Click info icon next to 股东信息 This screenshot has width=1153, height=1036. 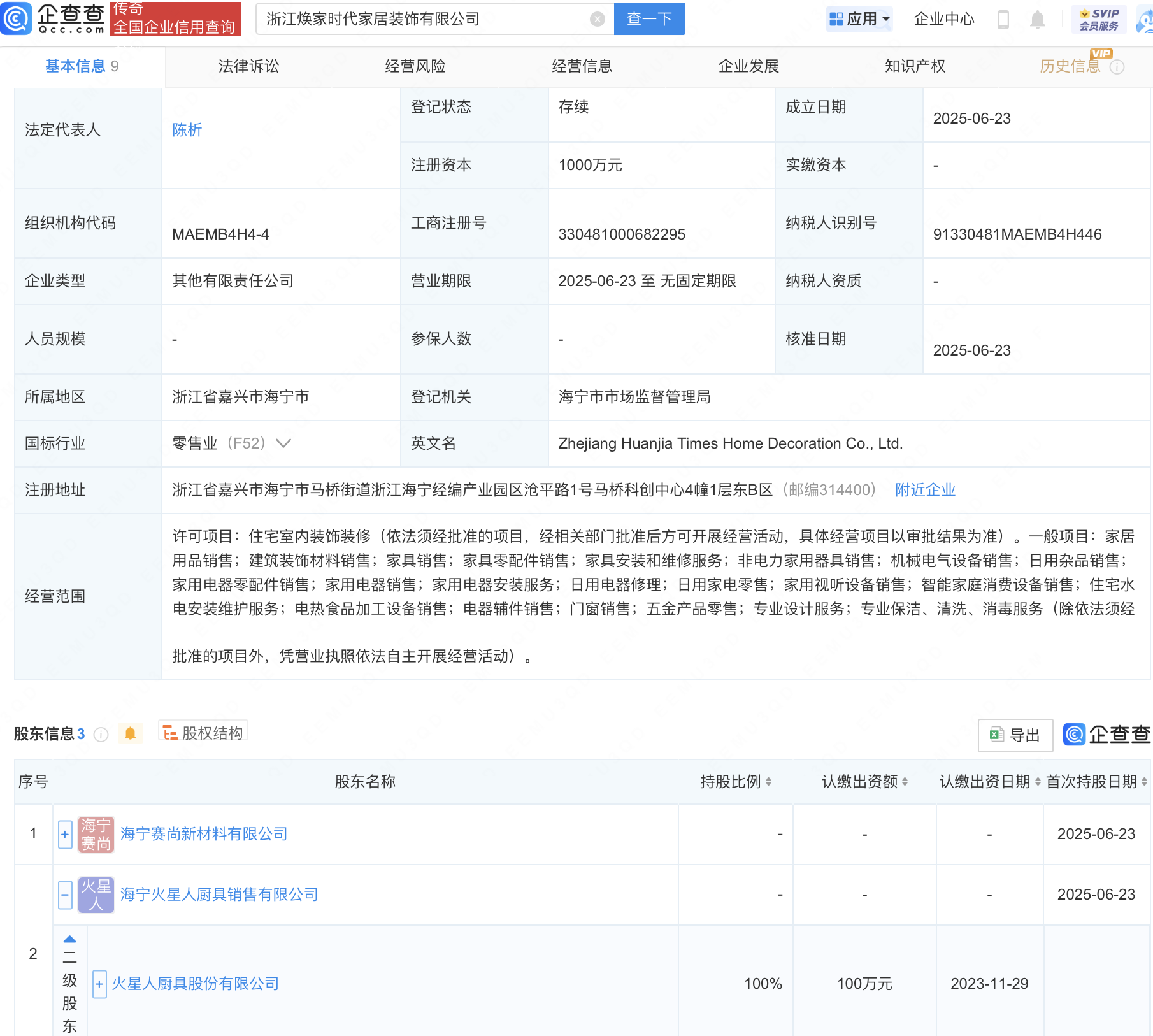101,735
